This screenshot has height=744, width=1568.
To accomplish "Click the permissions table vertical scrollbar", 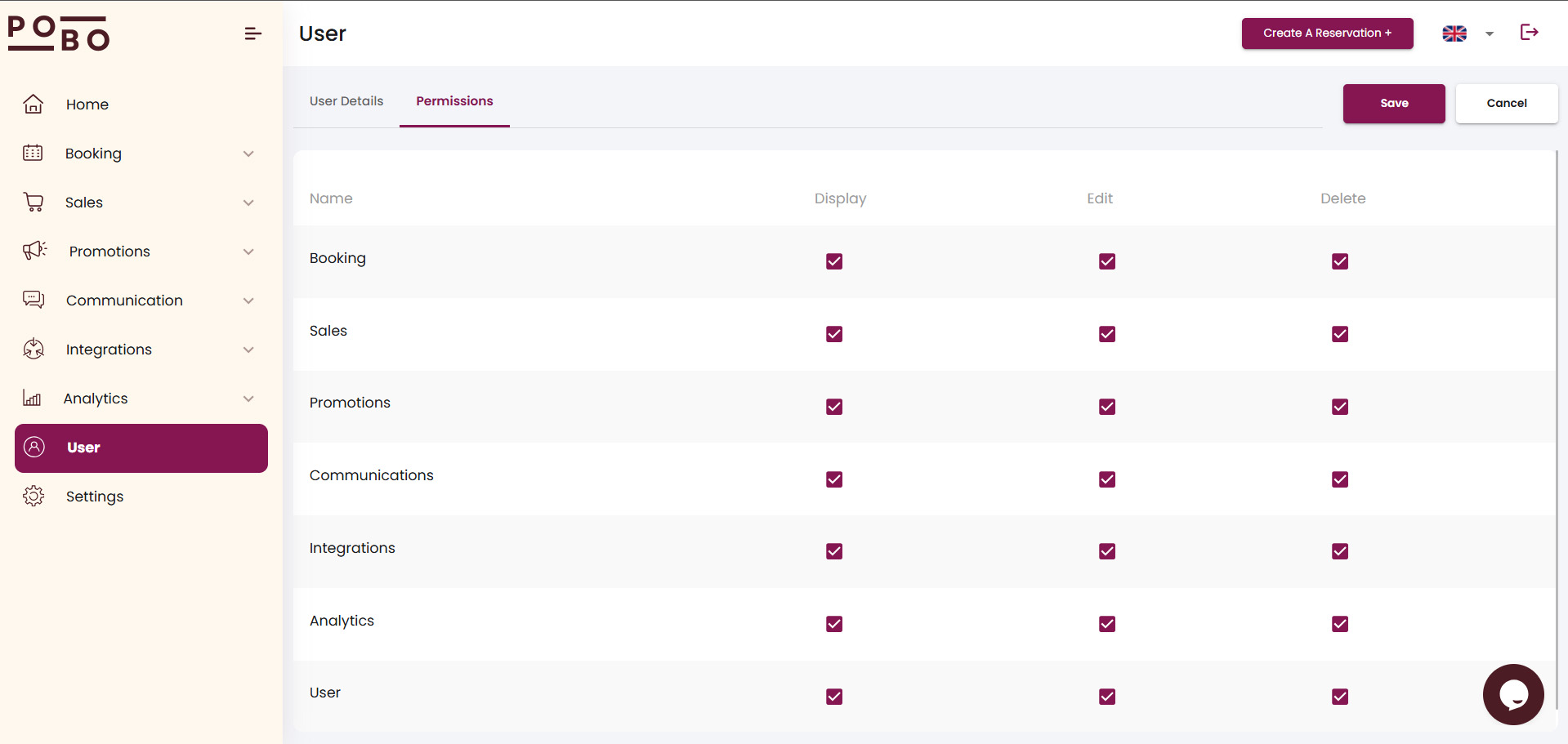I will (1557, 408).
